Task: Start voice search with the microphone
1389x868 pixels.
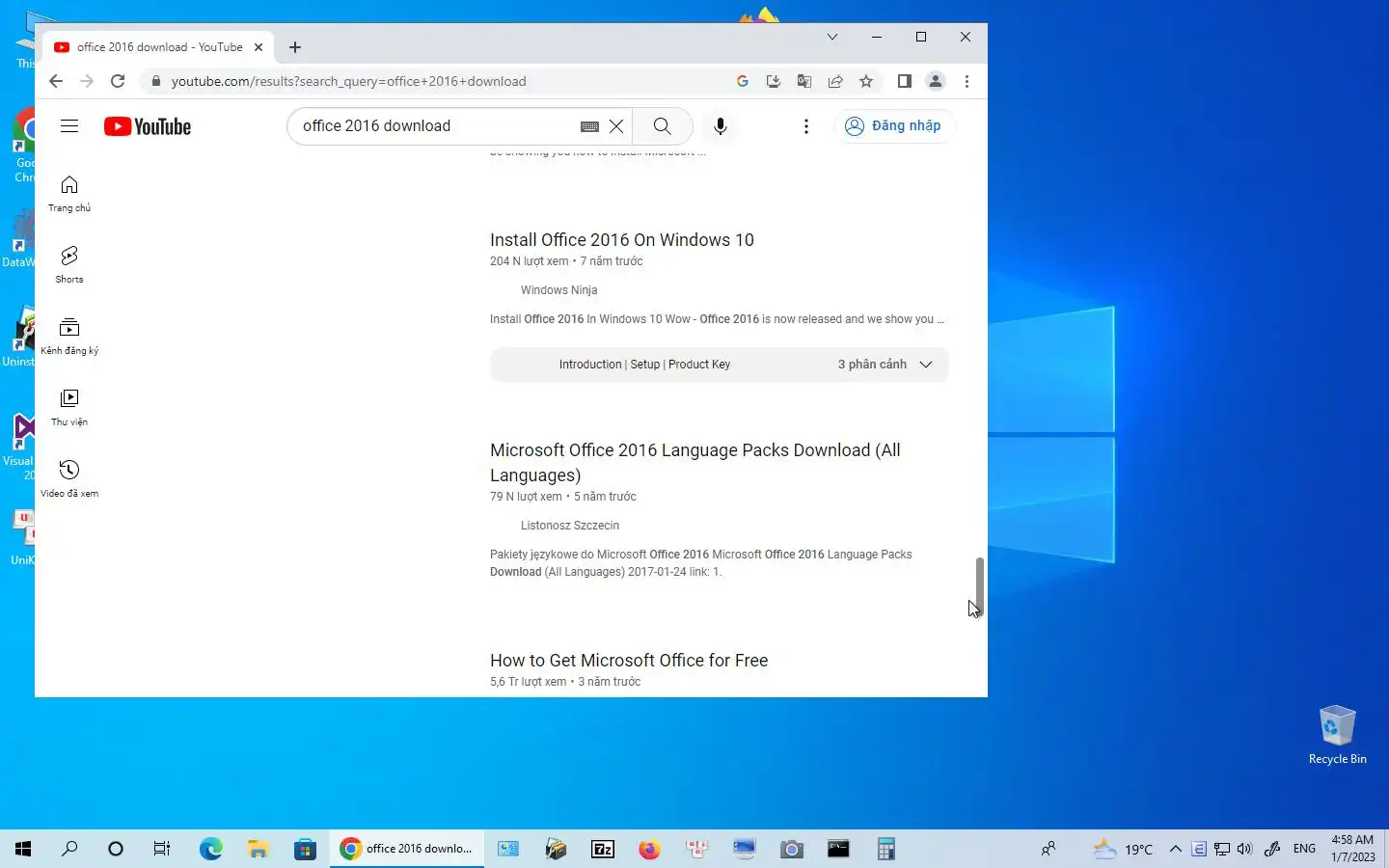Action: [x=720, y=126]
